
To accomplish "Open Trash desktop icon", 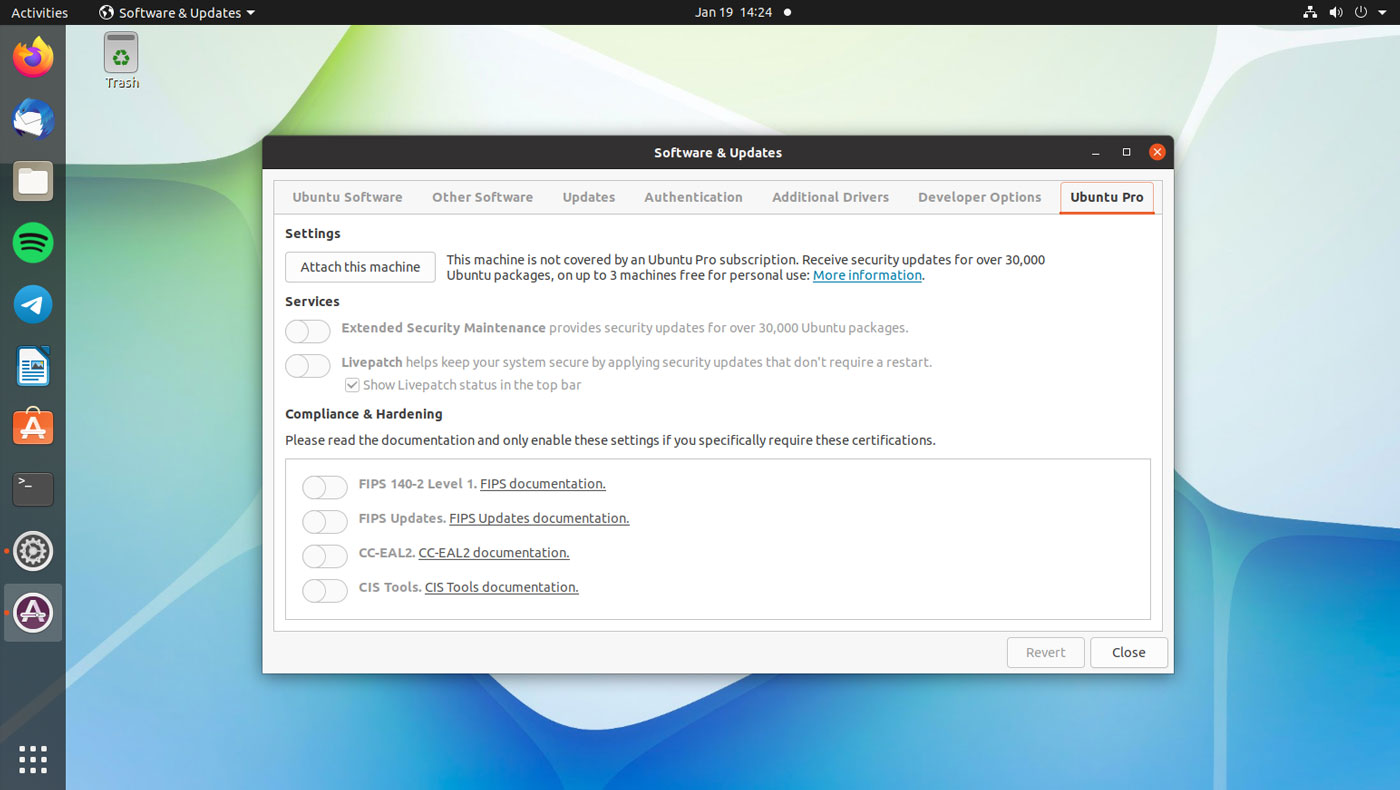I will pyautogui.click(x=121, y=60).
